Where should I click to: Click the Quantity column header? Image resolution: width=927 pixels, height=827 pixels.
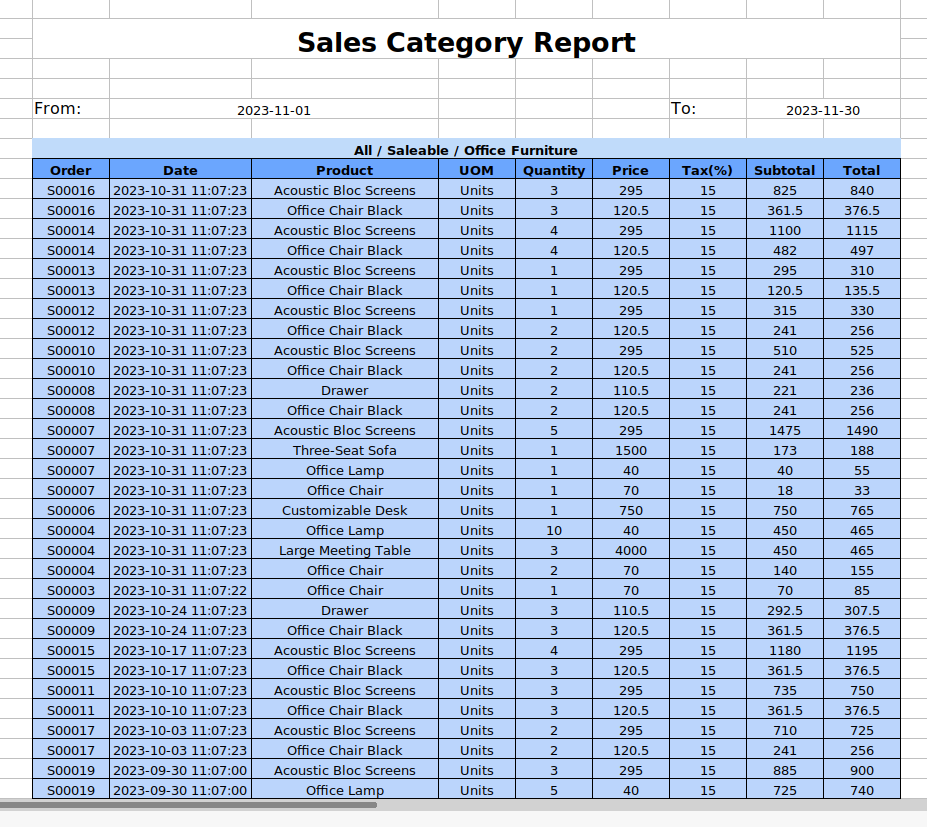click(553, 170)
